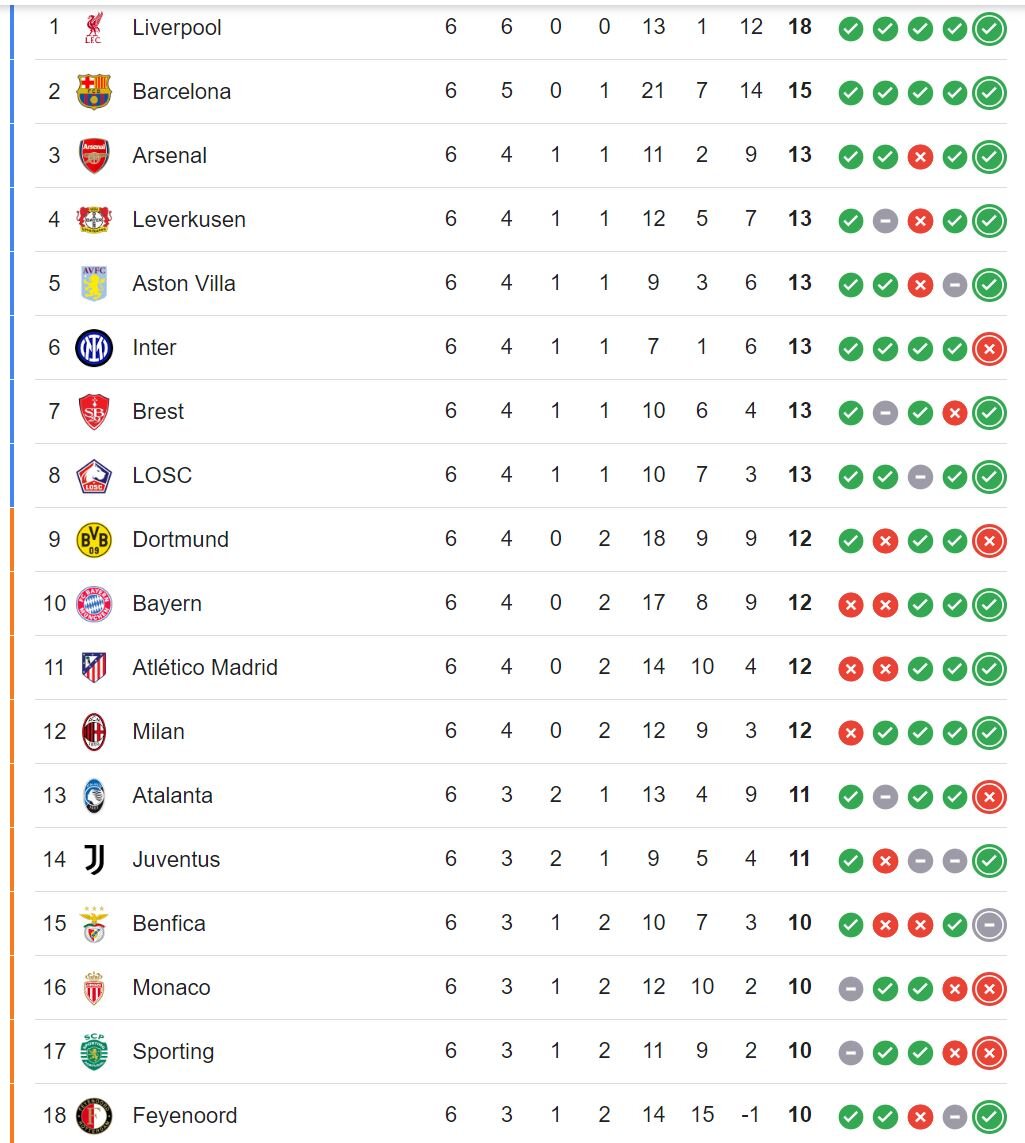Select the Benfica team name
Image resolution: width=1025 pixels, height=1143 pixels.
169,924
